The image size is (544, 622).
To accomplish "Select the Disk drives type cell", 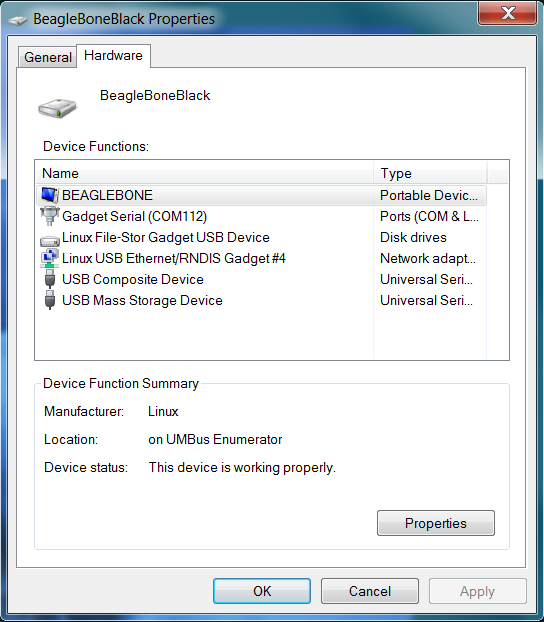I will click(x=413, y=237).
